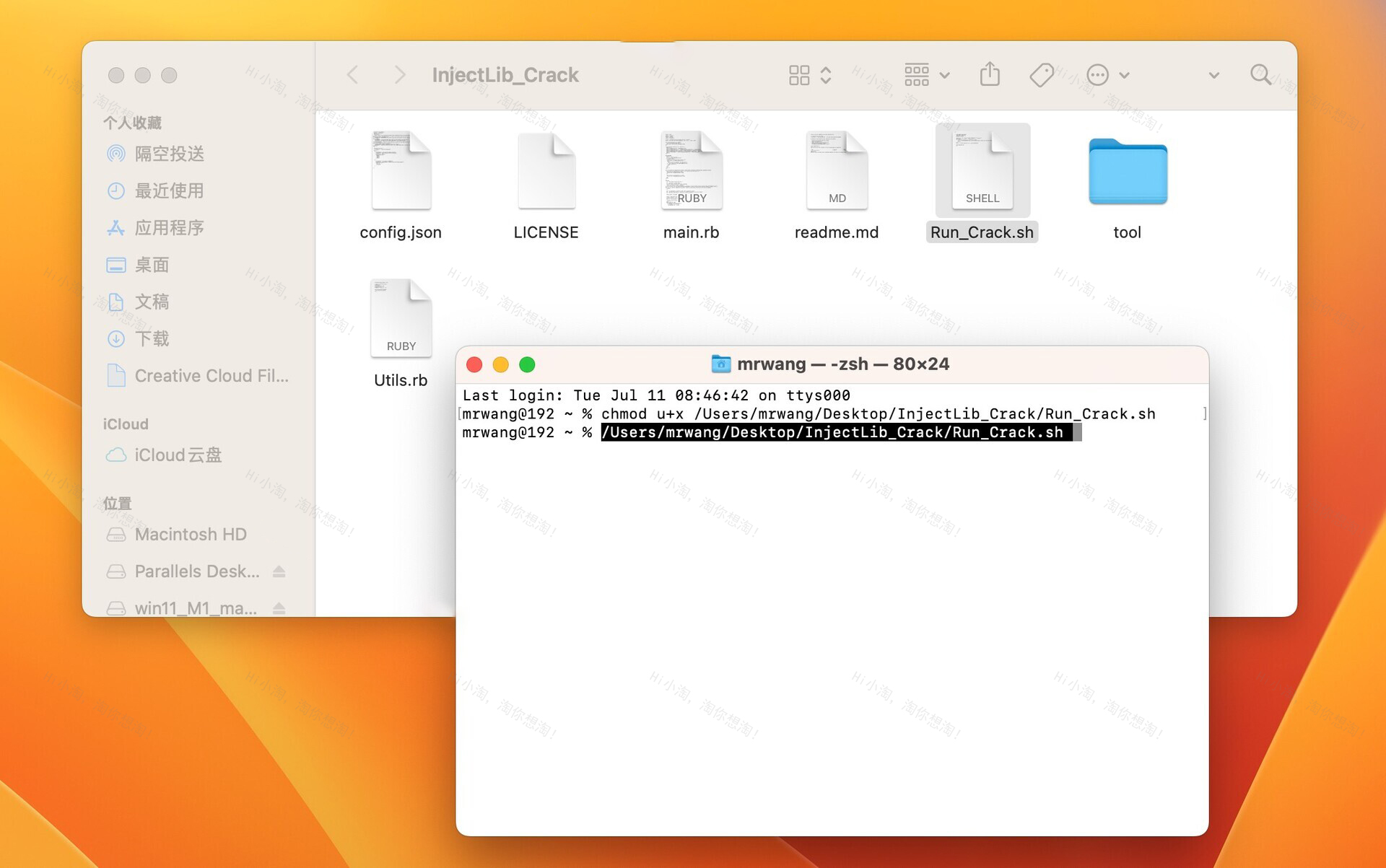Open the Finder action ellipsis menu

click(1108, 75)
